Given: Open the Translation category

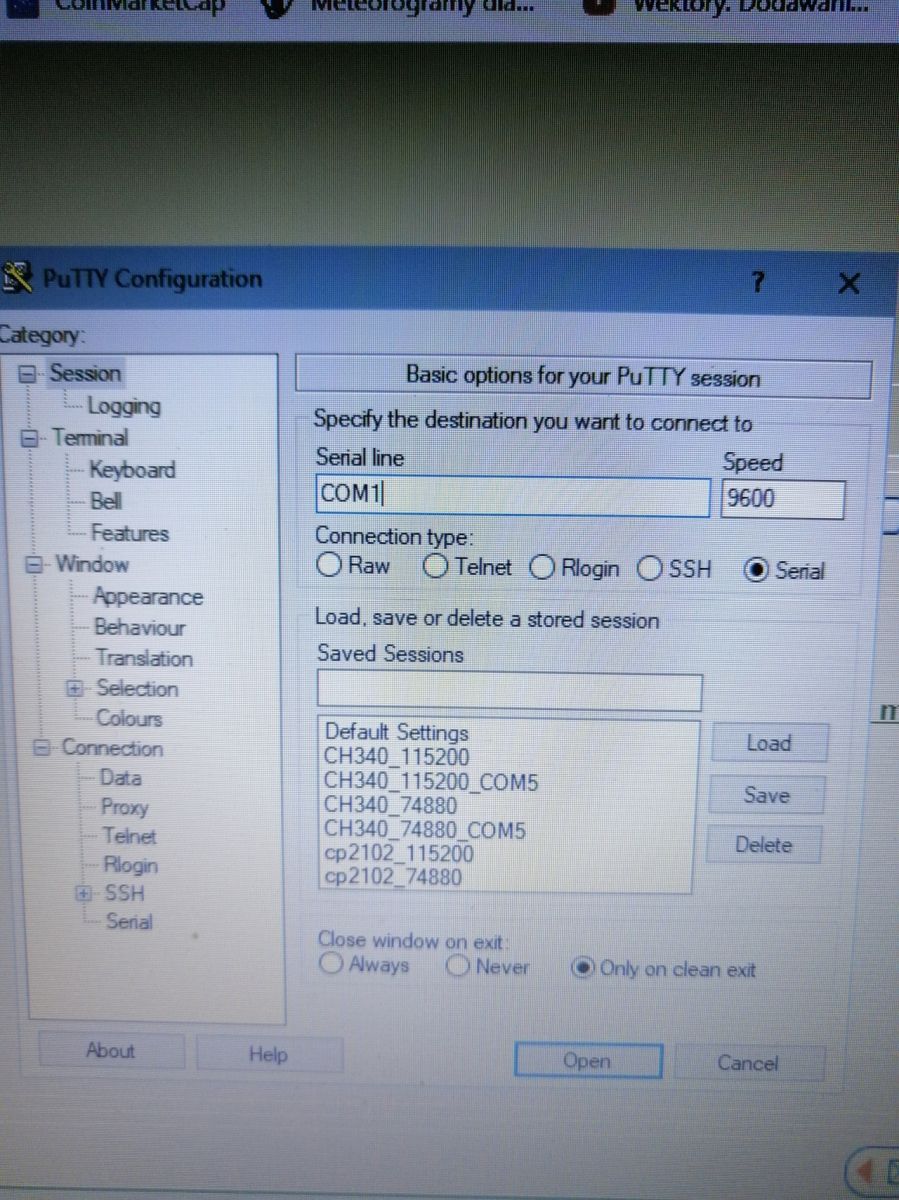Looking at the screenshot, I should (144, 658).
